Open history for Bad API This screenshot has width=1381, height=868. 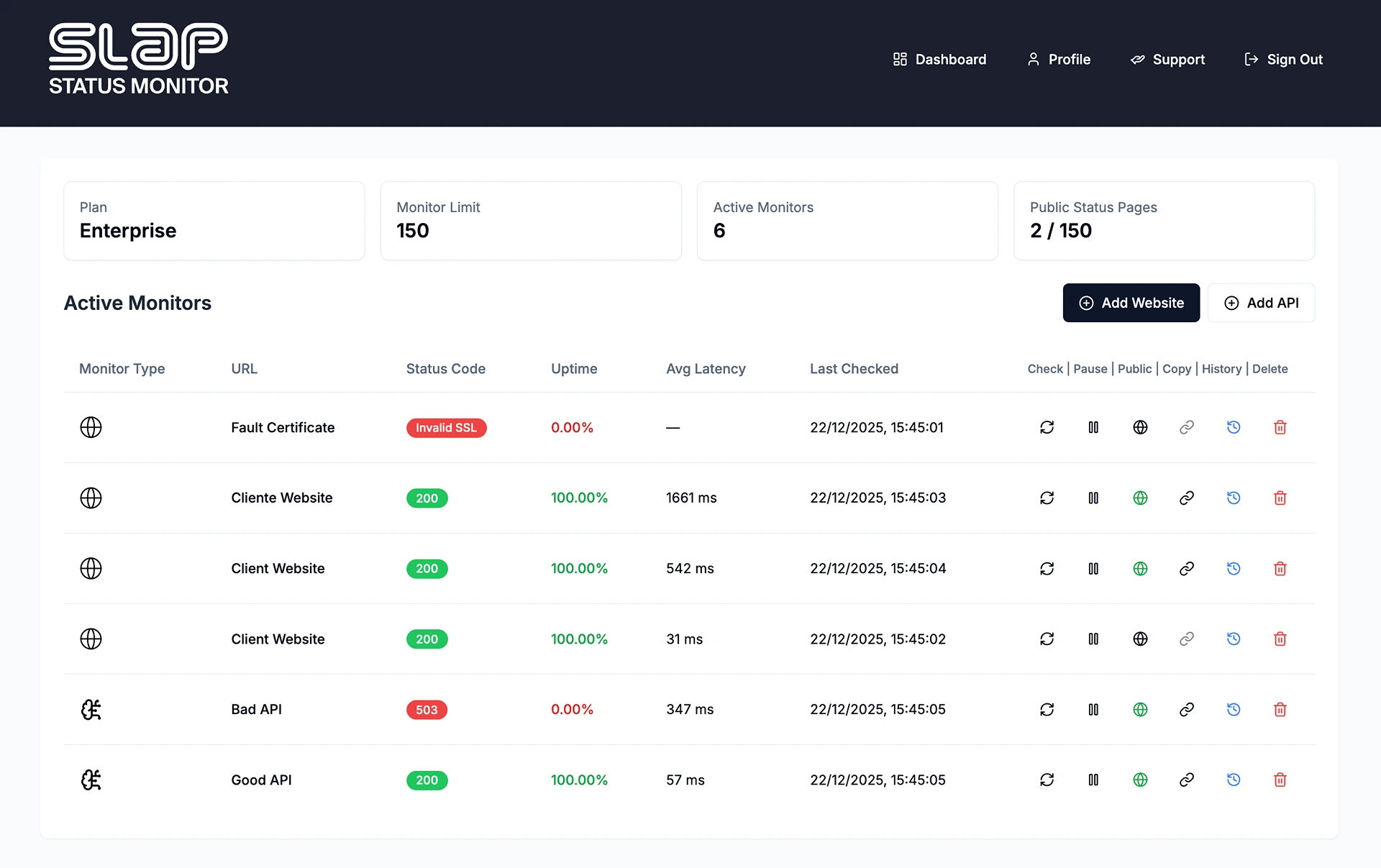tap(1234, 709)
